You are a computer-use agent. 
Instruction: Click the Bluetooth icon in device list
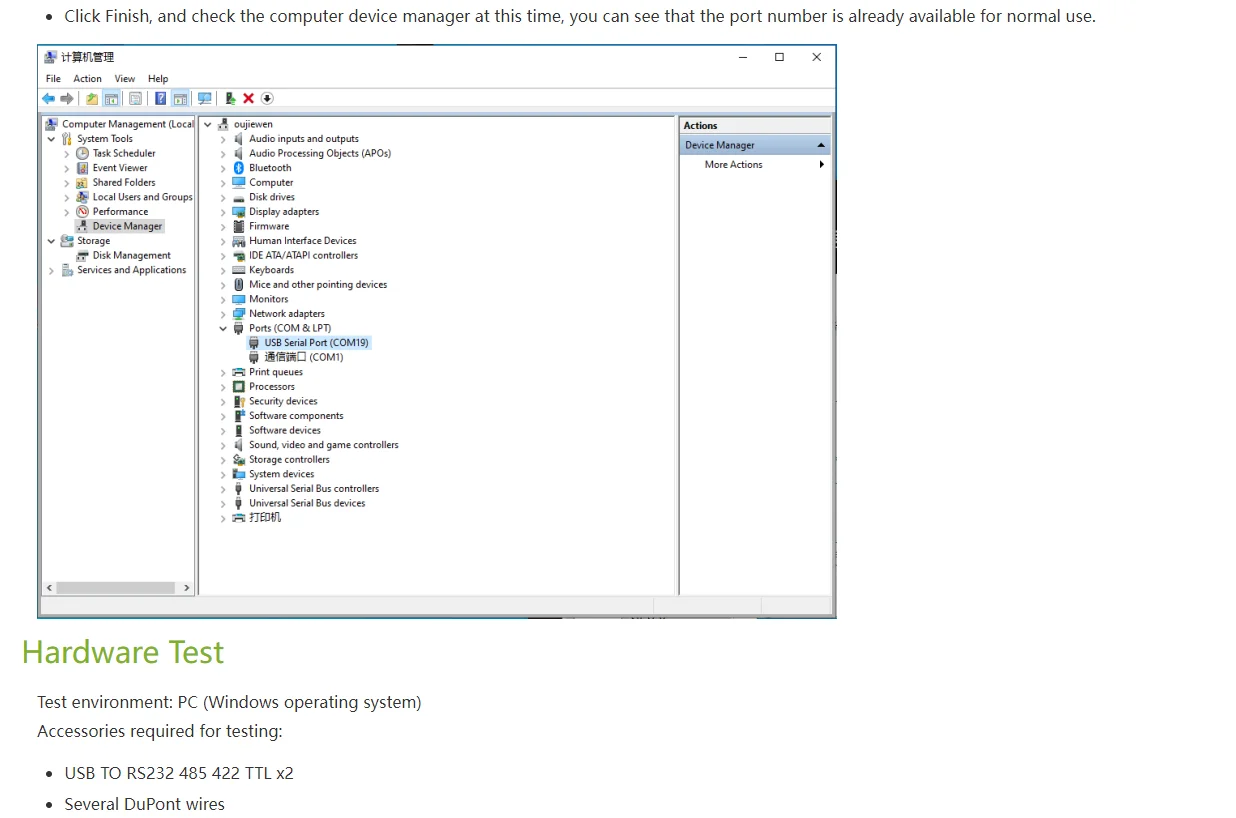pyautogui.click(x=239, y=168)
